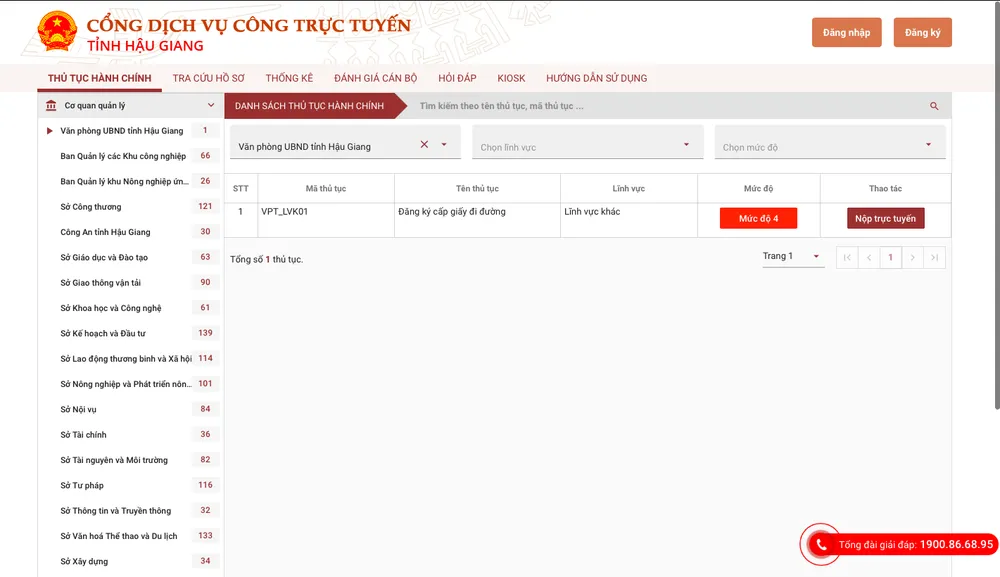Click the national emblem logo

[x=57, y=32]
